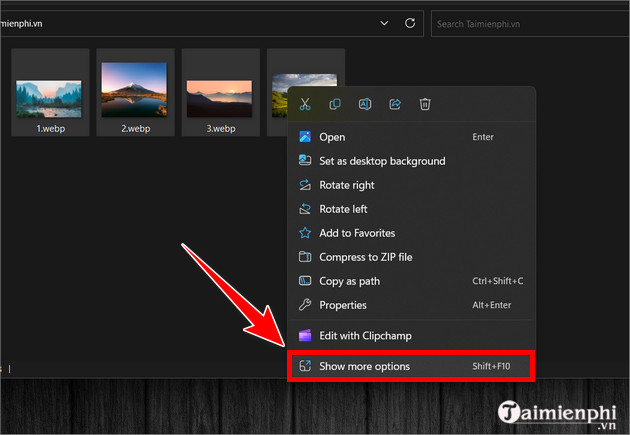
Task: Click the fourth image thumbnail behind the menu
Action: coord(280,96)
